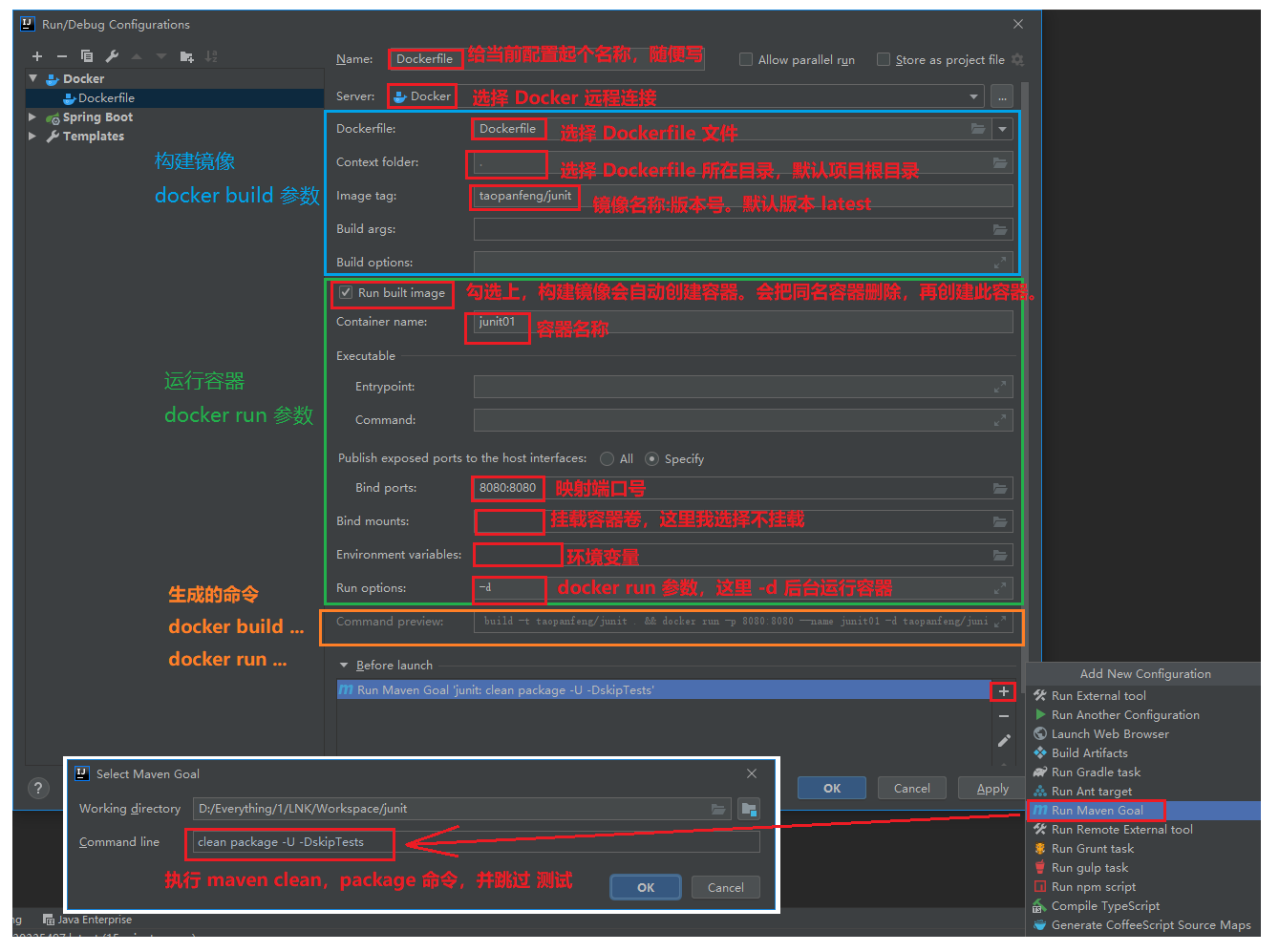This screenshot has height=952, width=1279.
Task: Expand the Command field editor
Action: pos(1000,420)
